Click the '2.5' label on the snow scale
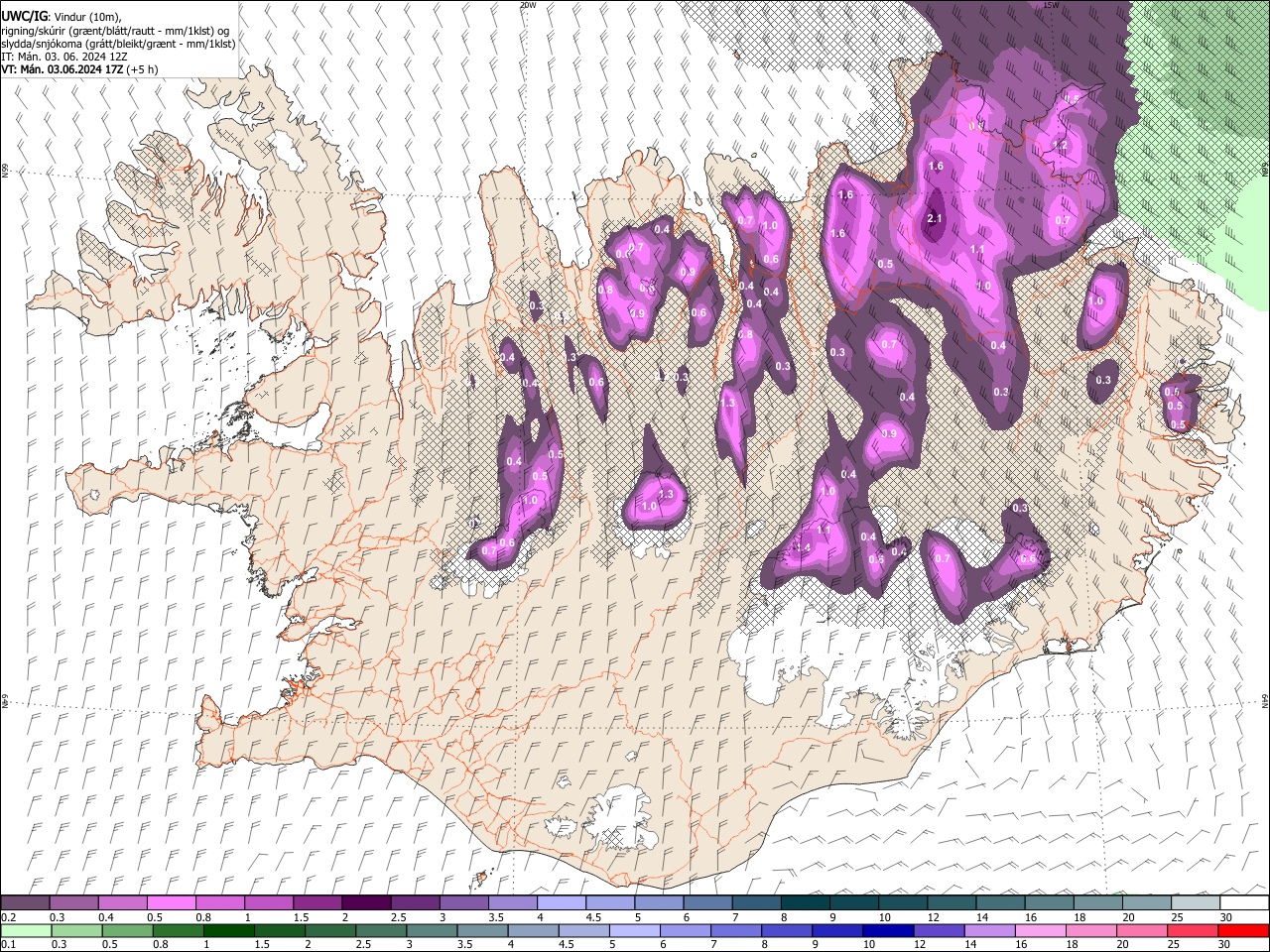Viewport: 1270px width, 952px height. 398,917
